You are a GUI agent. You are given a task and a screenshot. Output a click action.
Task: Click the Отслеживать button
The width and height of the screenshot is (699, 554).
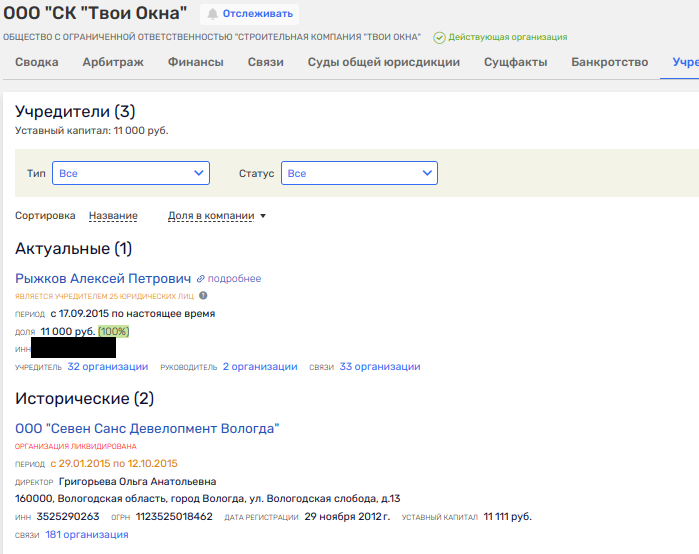point(250,14)
